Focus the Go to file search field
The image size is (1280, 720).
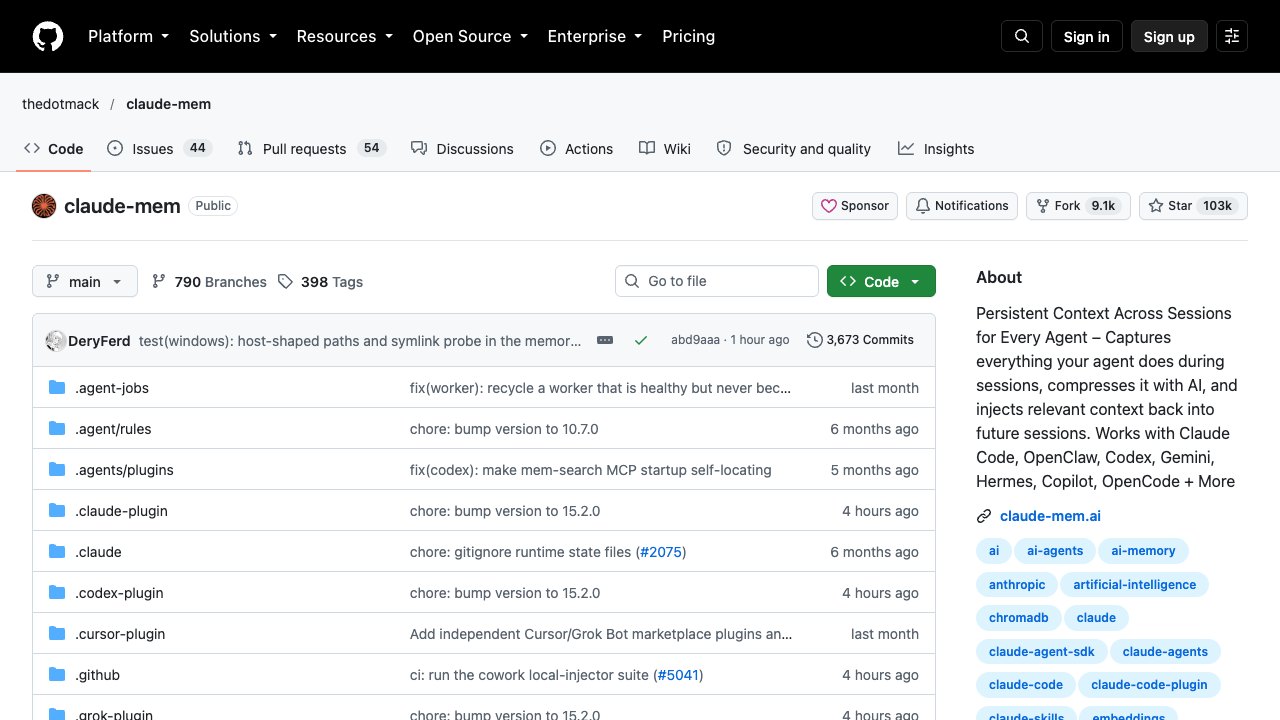point(717,281)
